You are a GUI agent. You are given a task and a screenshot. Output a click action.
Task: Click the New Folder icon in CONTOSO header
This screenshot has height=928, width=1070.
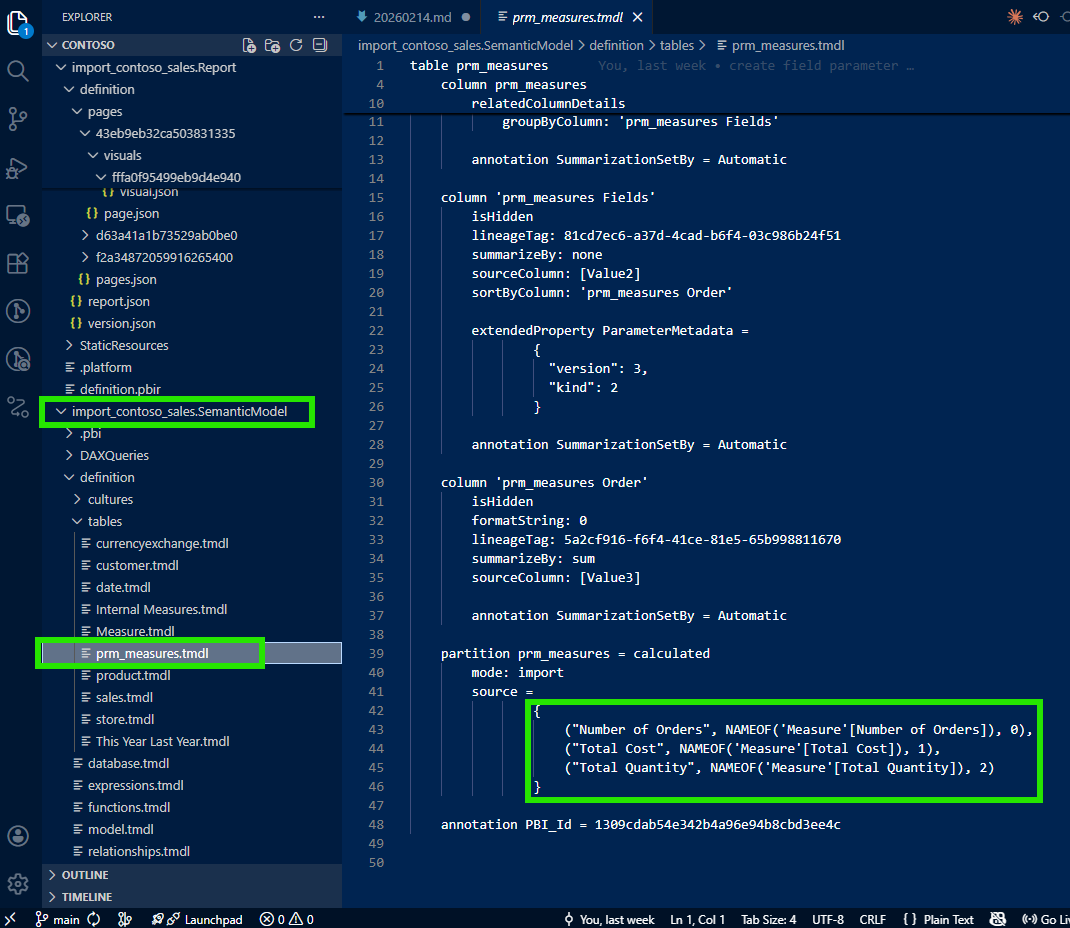click(272, 45)
